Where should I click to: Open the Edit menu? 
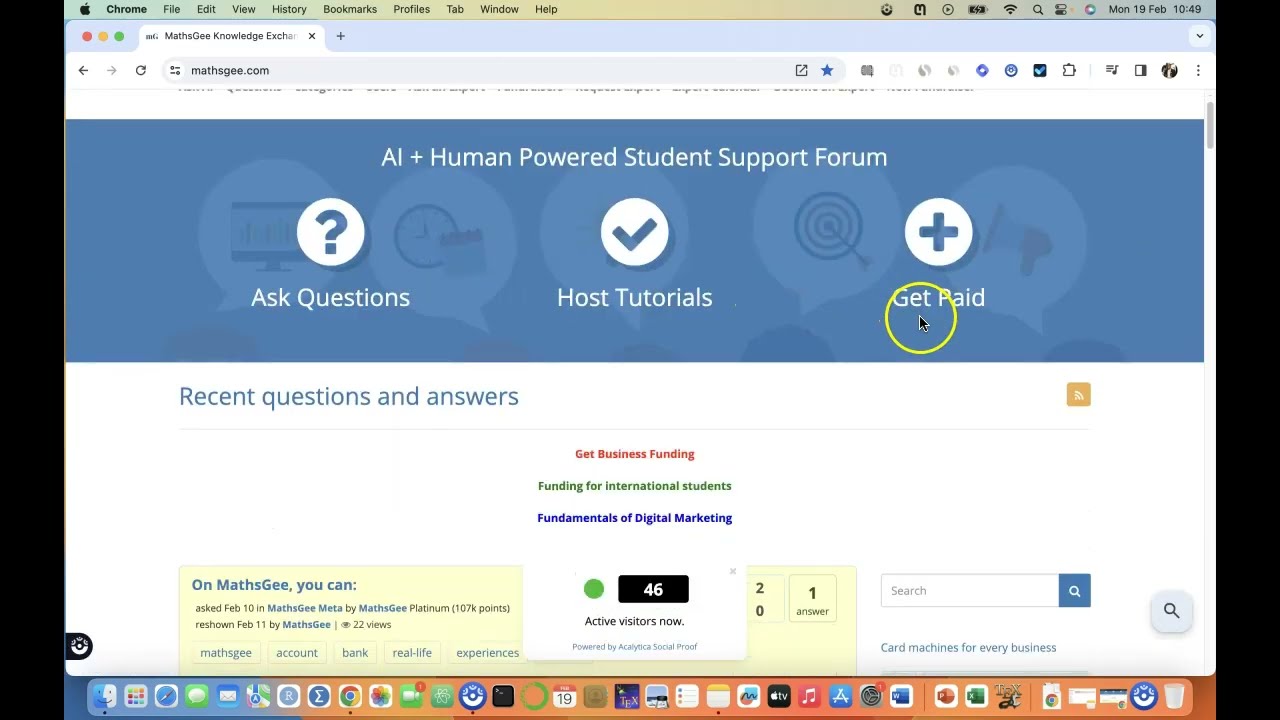206,9
